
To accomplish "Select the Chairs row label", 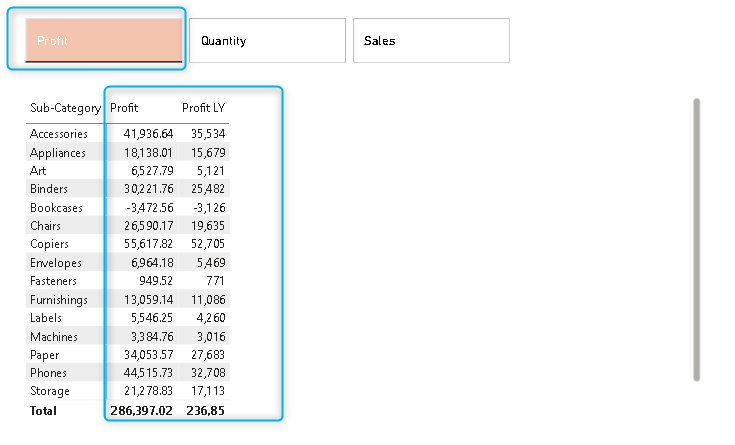I will pos(47,226).
